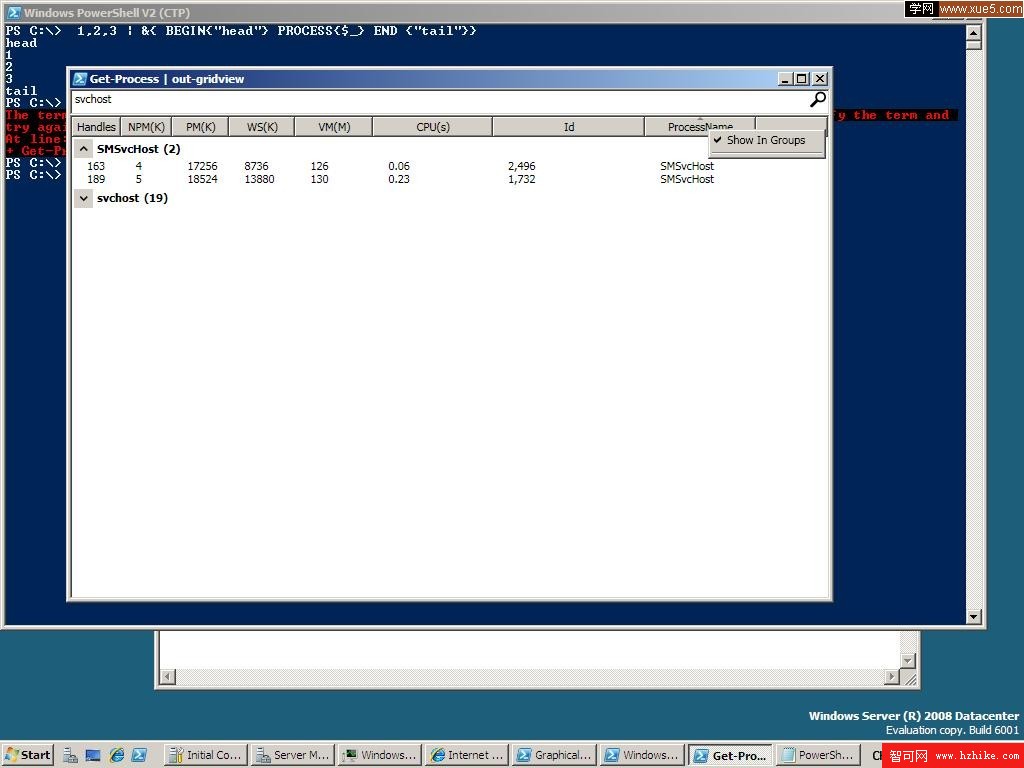Click the WS(K) value 13880

point(259,179)
